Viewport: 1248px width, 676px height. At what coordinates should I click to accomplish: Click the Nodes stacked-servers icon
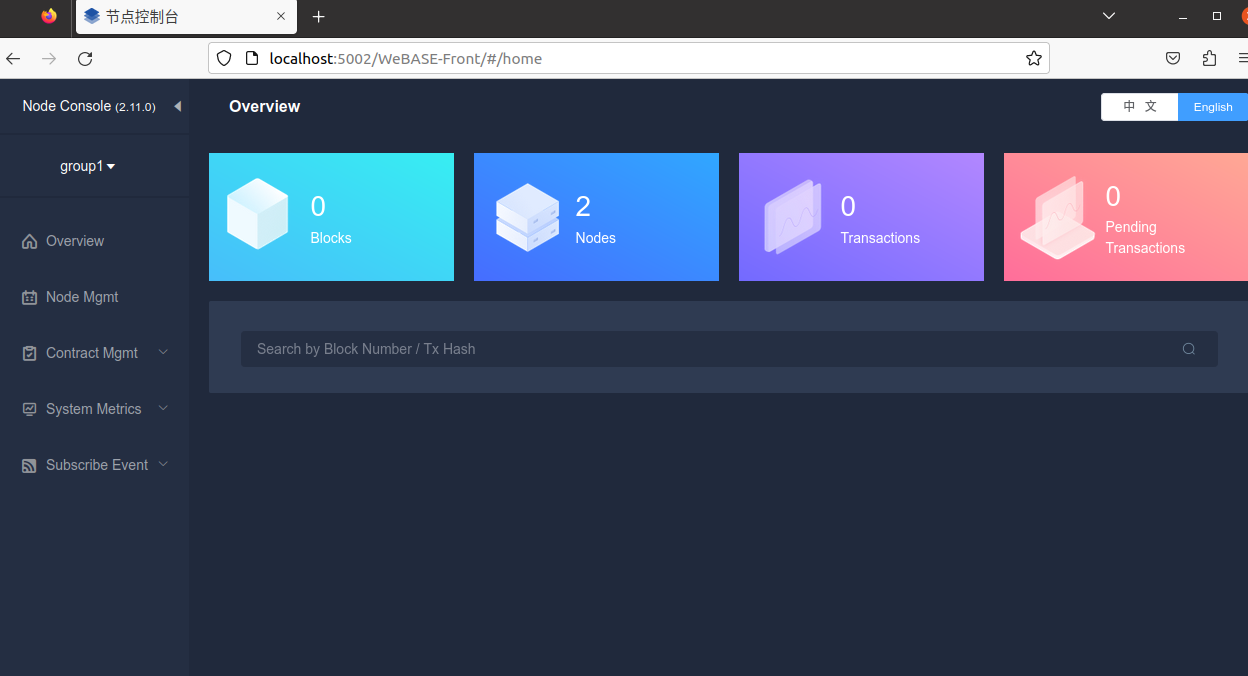pos(525,215)
